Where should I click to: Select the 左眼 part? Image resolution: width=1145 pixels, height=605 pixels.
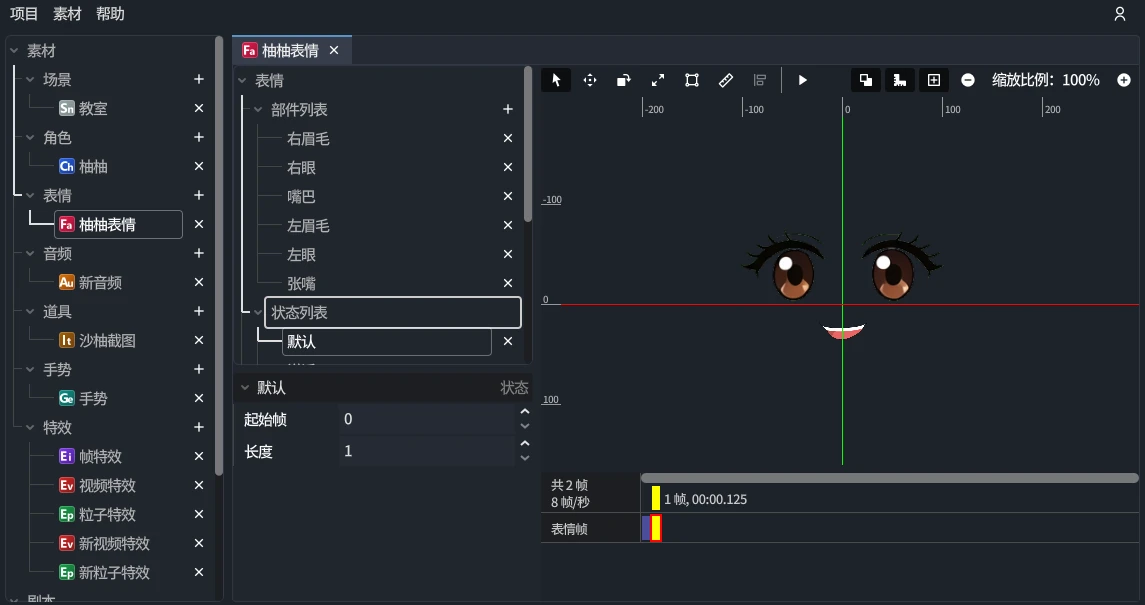point(302,255)
